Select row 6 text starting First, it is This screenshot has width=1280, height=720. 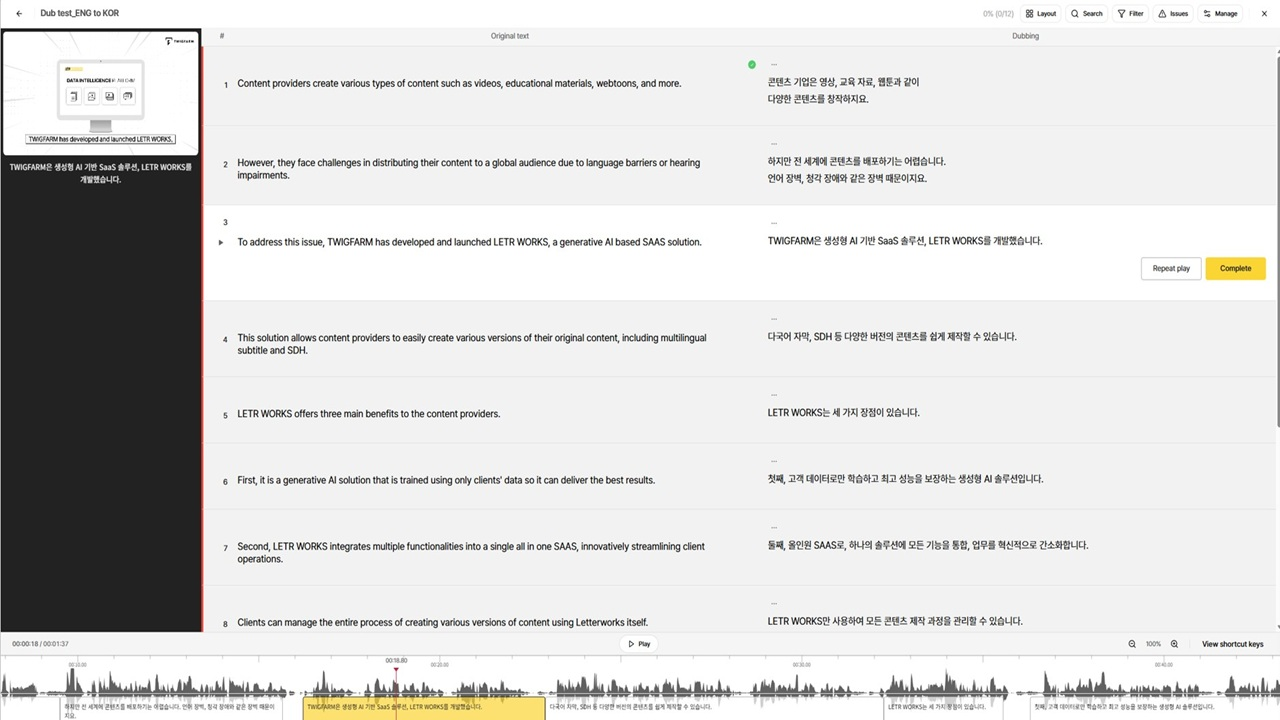pyautogui.click(x=446, y=480)
